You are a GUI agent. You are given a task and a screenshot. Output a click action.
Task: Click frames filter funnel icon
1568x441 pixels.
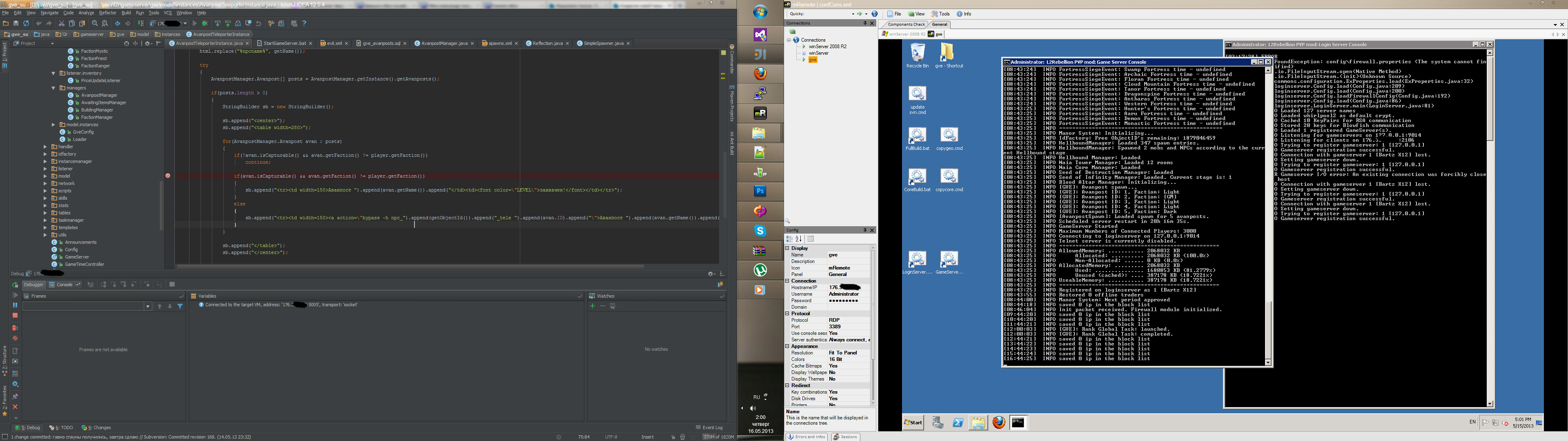180,306
